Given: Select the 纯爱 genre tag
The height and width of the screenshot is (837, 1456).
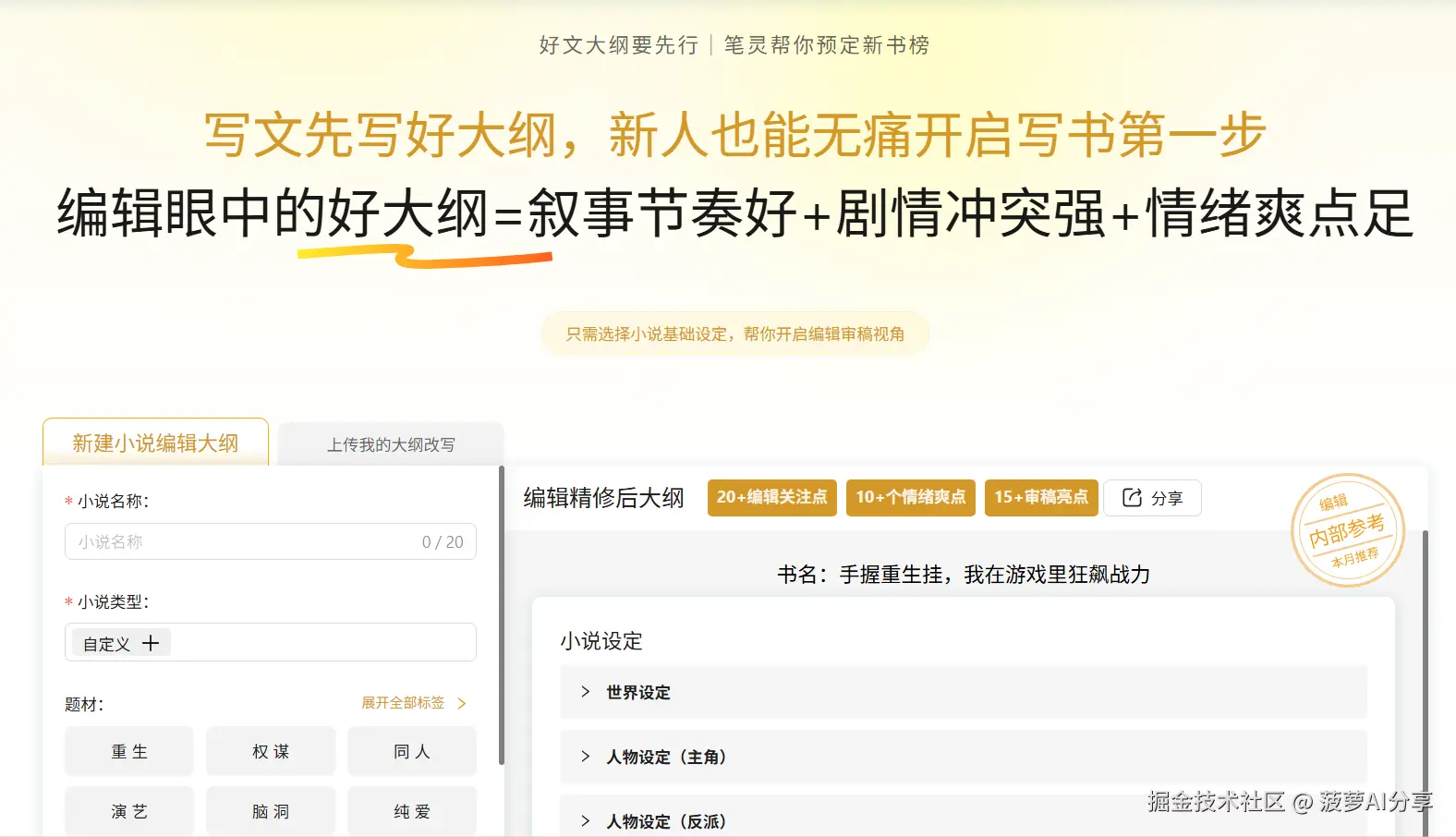Looking at the screenshot, I should [x=412, y=811].
